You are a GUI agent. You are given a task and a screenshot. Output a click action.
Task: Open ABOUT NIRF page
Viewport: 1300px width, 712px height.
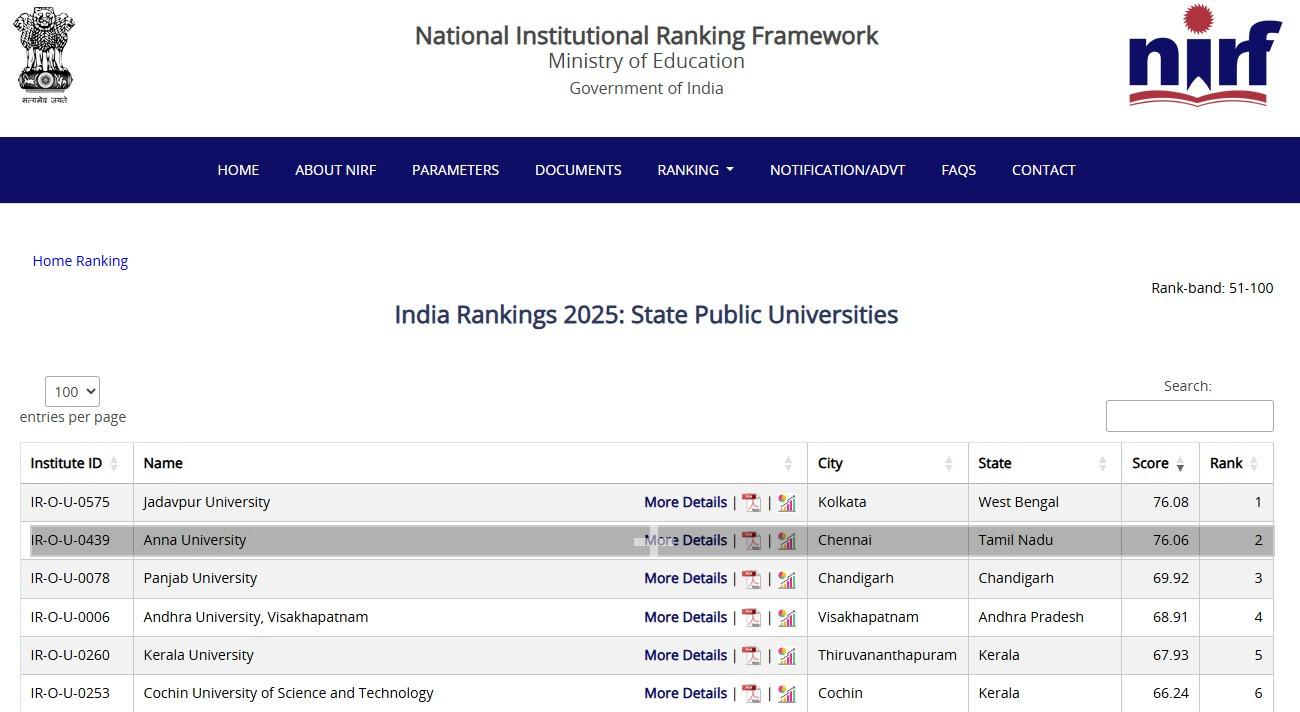coord(335,170)
